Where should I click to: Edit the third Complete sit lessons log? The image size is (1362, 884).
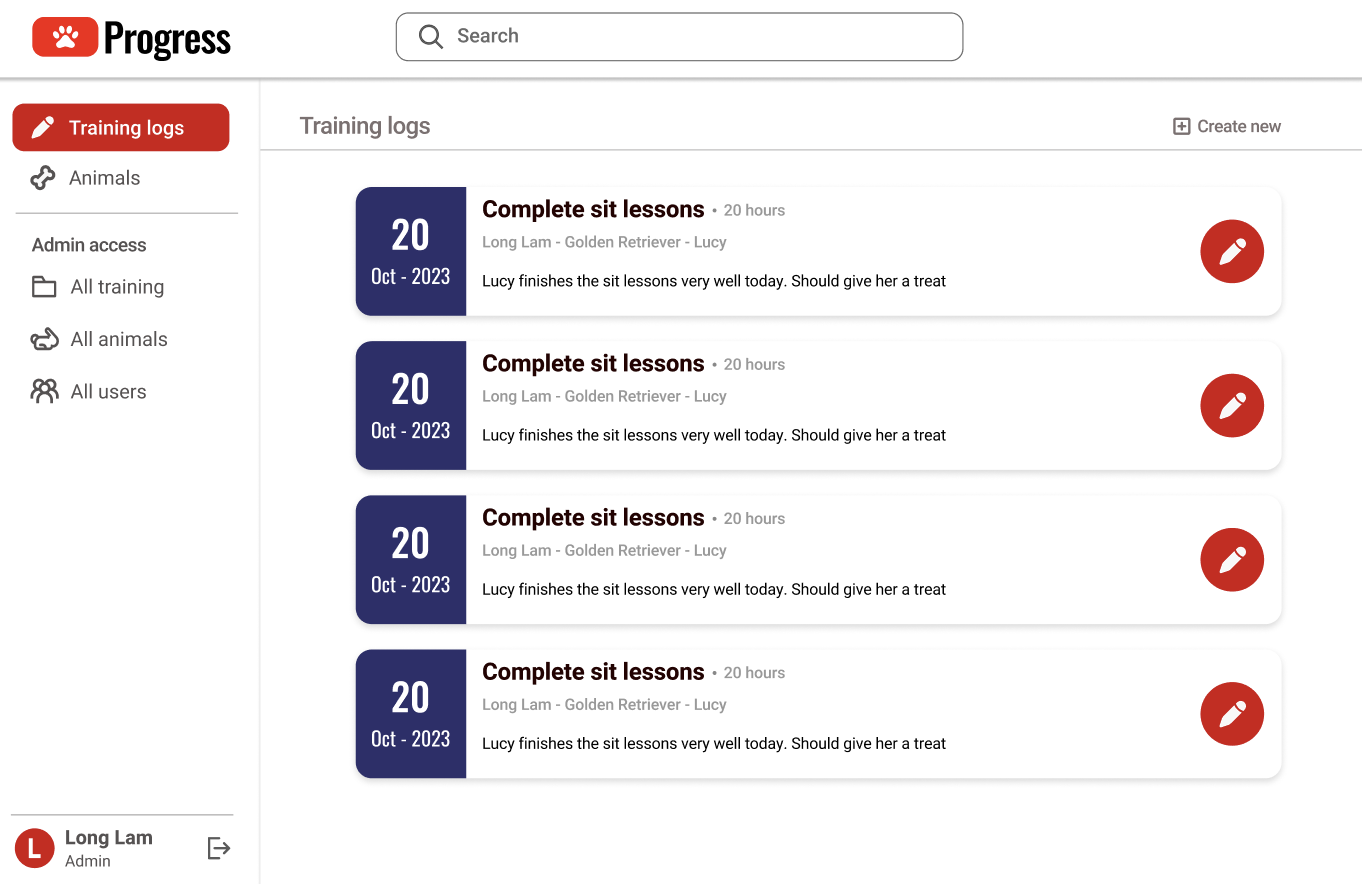coord(1232,560)
